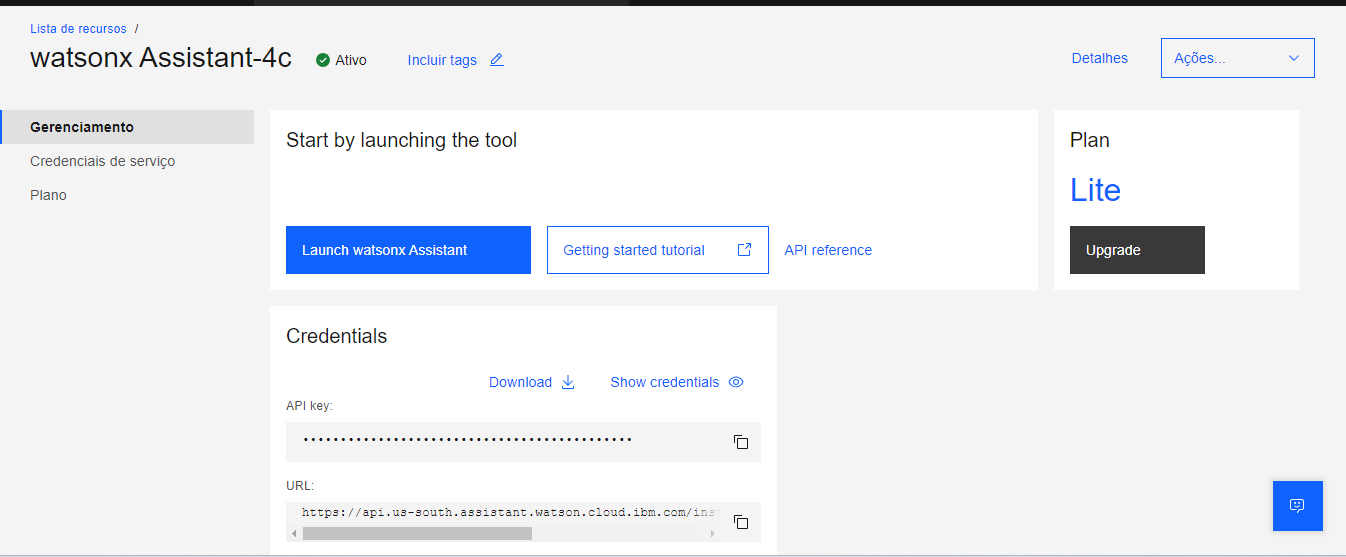Viewport: 1346px width, 557px height.
Task: Click the API key: label
Action: point(309,406)
